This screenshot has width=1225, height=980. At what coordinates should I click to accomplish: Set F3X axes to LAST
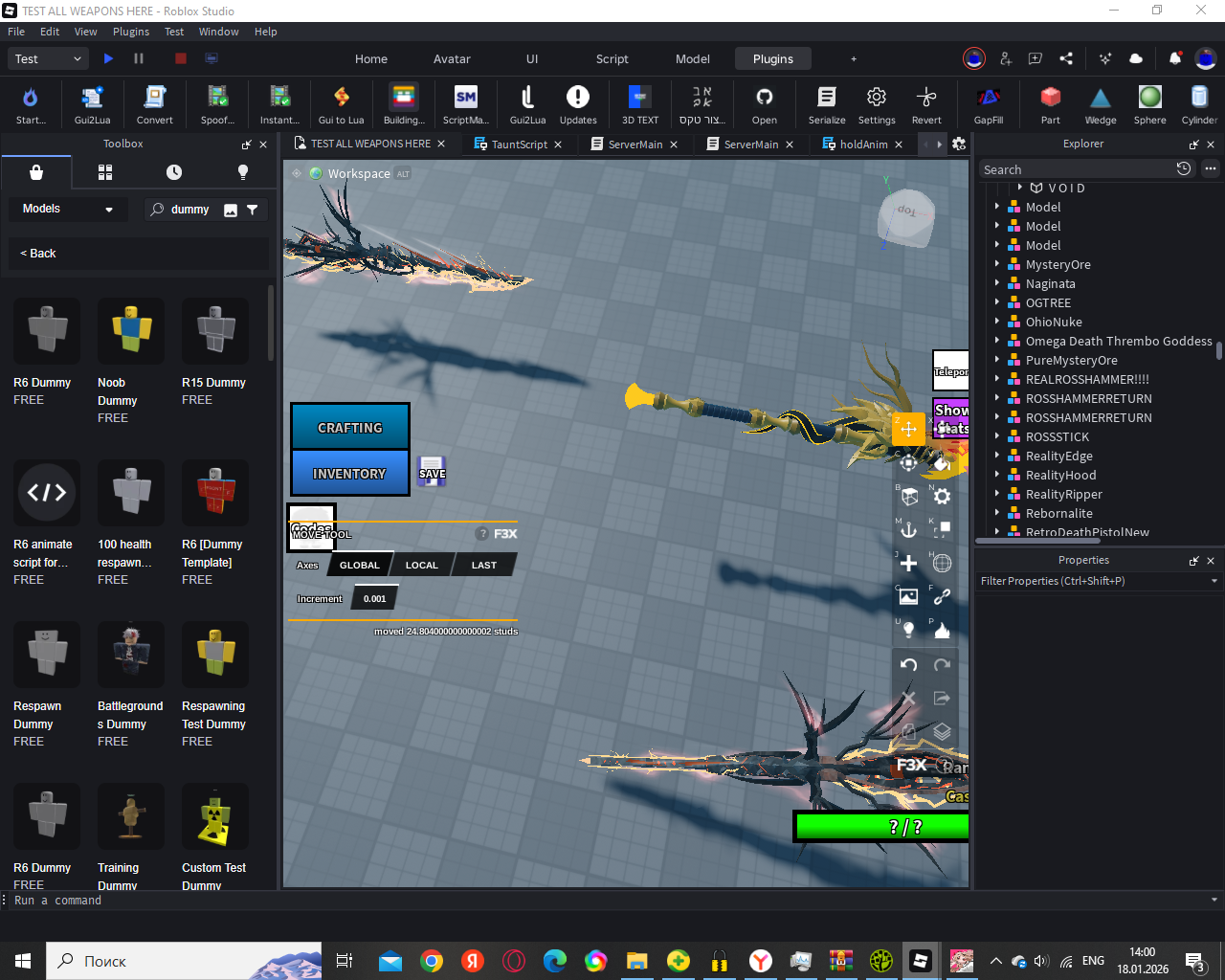click(x=484, y=565)
